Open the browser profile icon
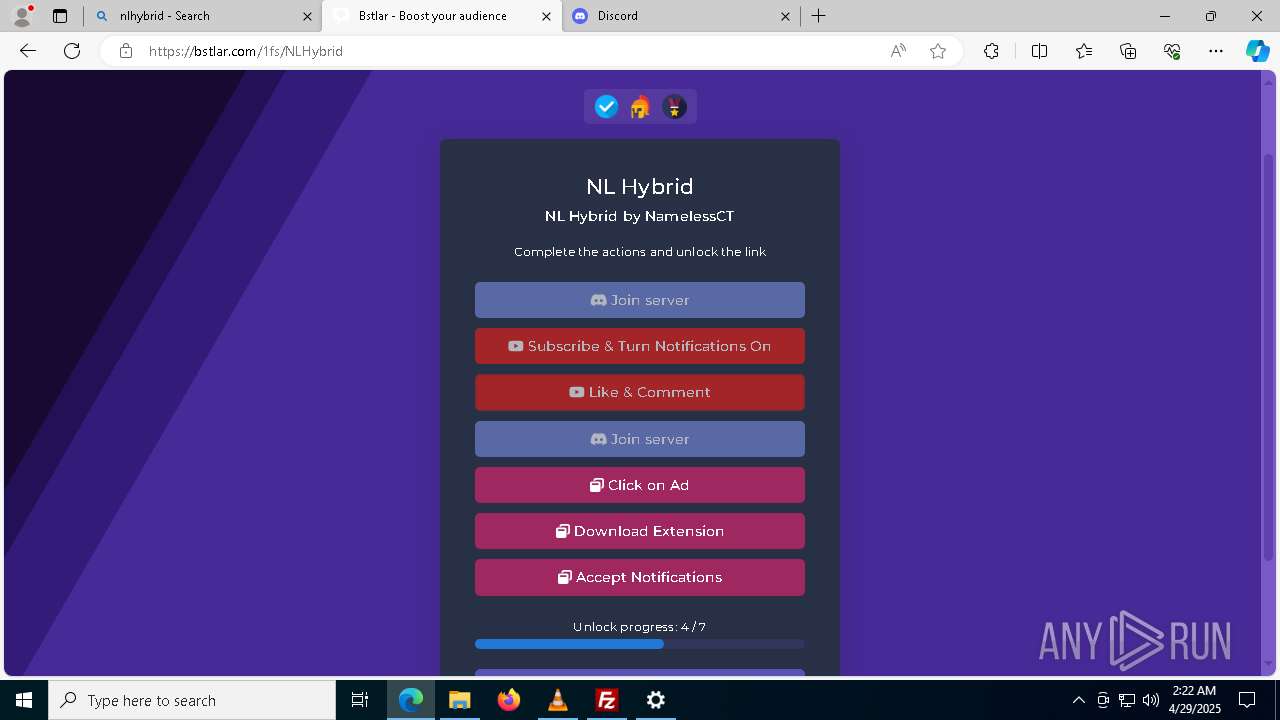1280x720 pixels. click(x=21, y=16)
